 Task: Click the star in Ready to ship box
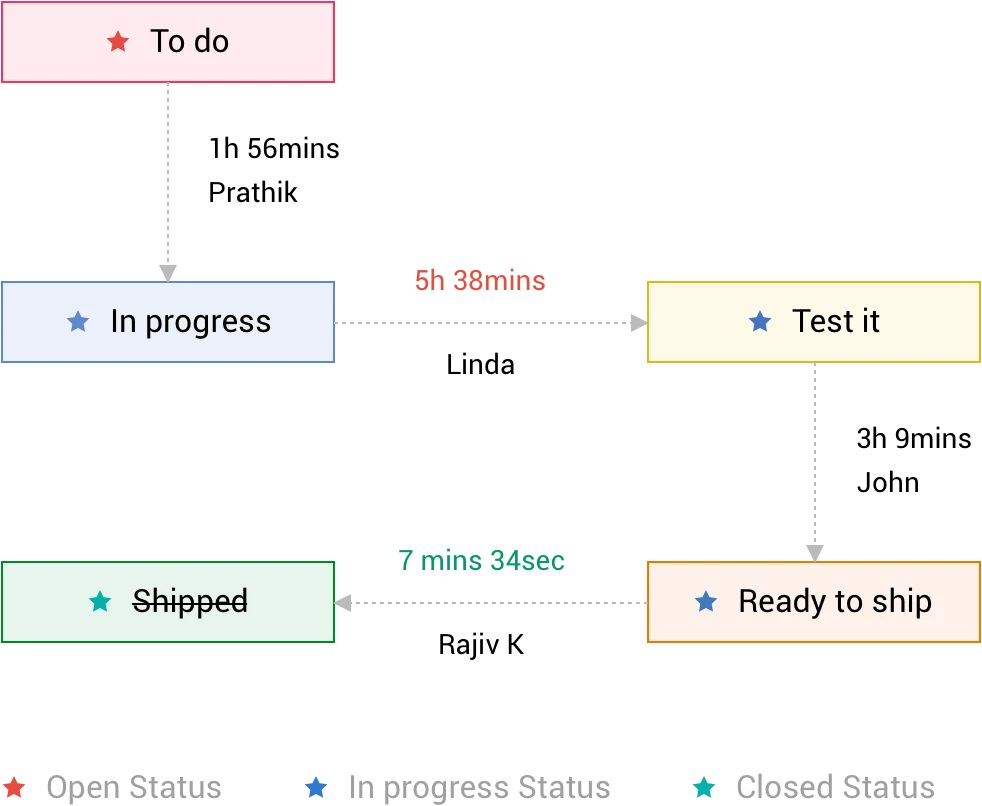pyautogui.click(x=706, y=602)
